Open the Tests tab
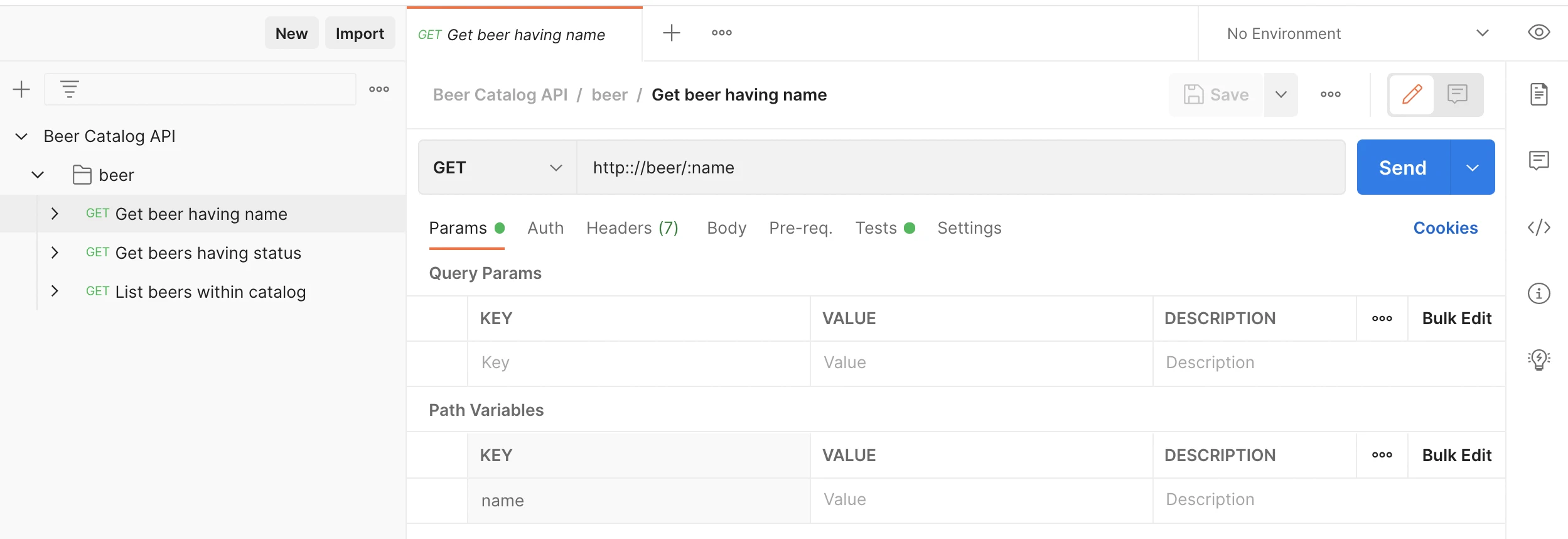The height and width of the screenshot is (539, 1568). tap(876, 228)
